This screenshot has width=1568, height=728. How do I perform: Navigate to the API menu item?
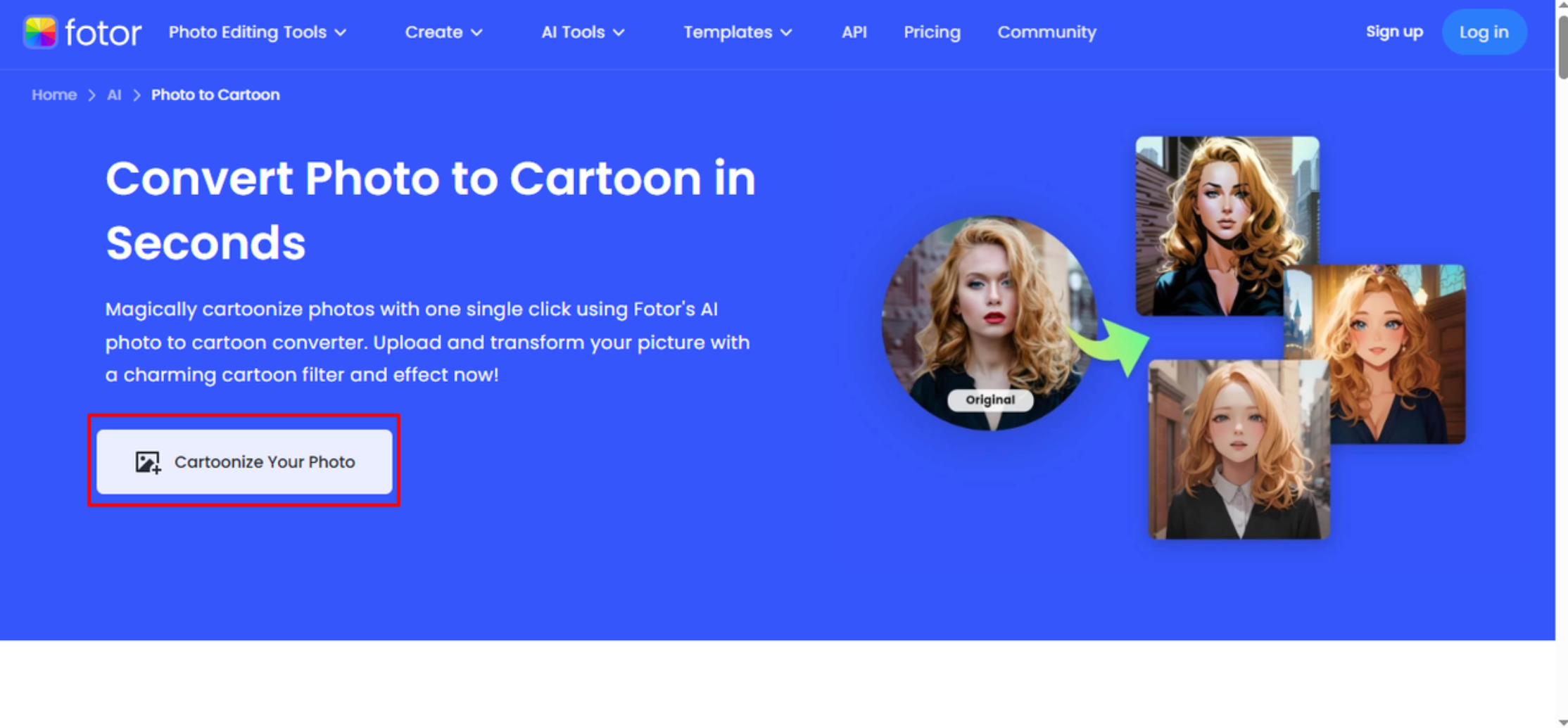[x=854, y=32]
